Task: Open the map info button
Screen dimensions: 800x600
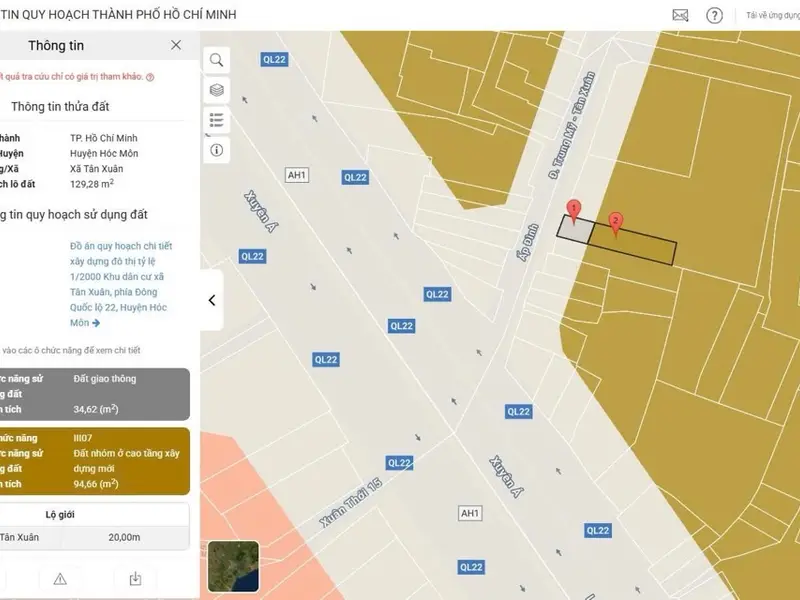Action: pos(216,150)
